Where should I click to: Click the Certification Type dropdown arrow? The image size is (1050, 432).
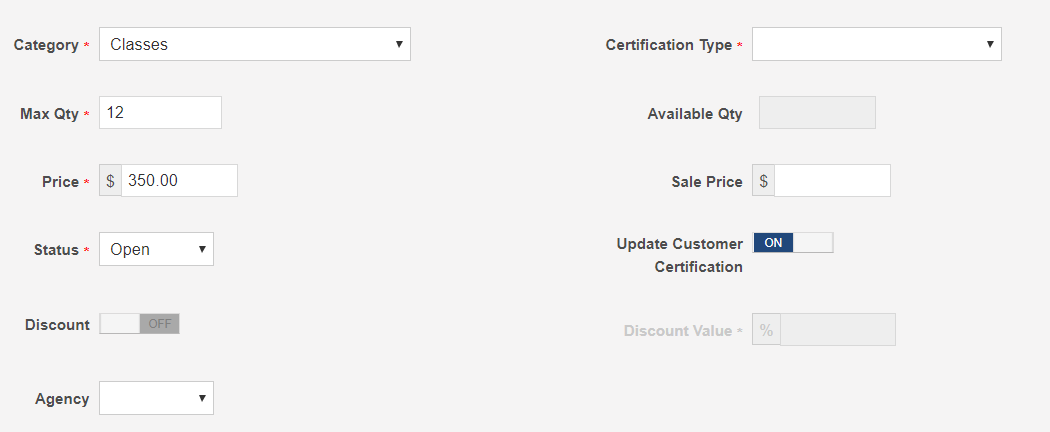pos(990,44)
